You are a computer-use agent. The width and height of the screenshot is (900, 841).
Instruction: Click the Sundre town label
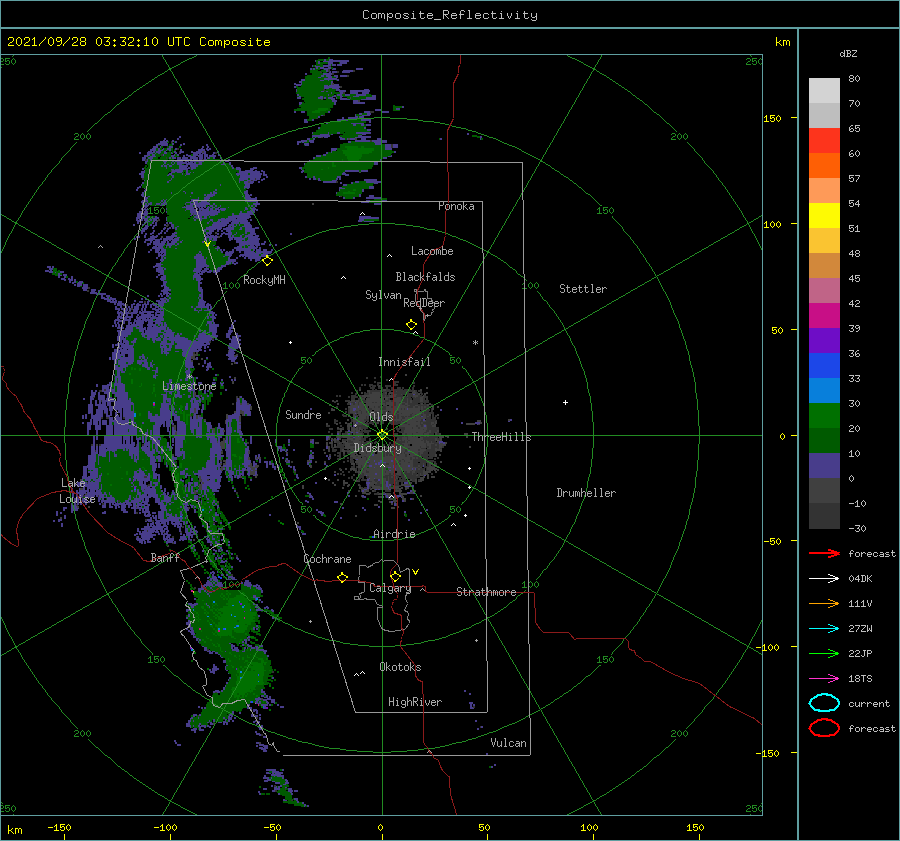[303, 414]
